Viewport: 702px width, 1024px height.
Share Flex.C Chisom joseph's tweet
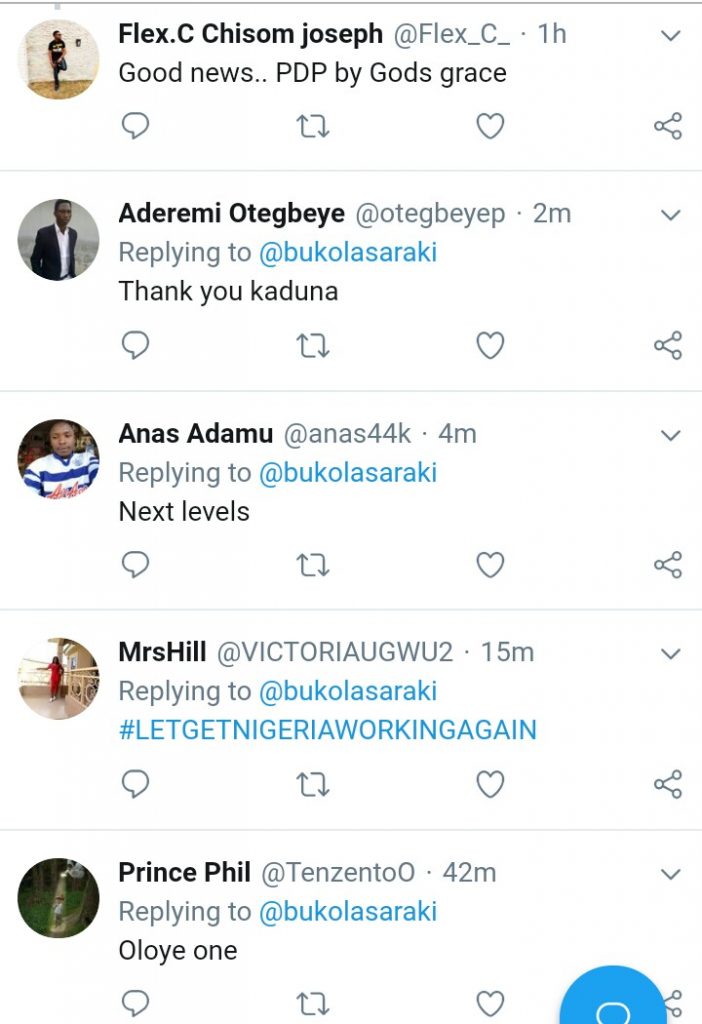click(x=667, y=126)
